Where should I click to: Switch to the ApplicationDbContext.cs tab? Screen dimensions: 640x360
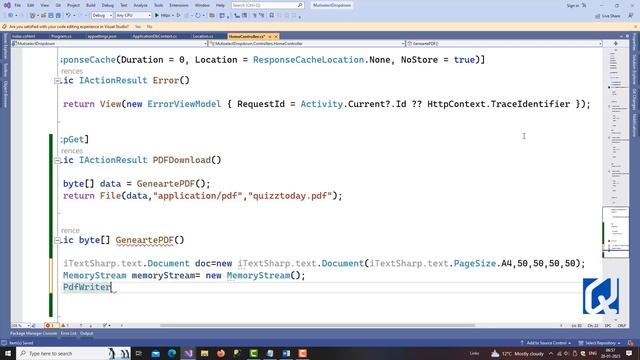(155, 36)
